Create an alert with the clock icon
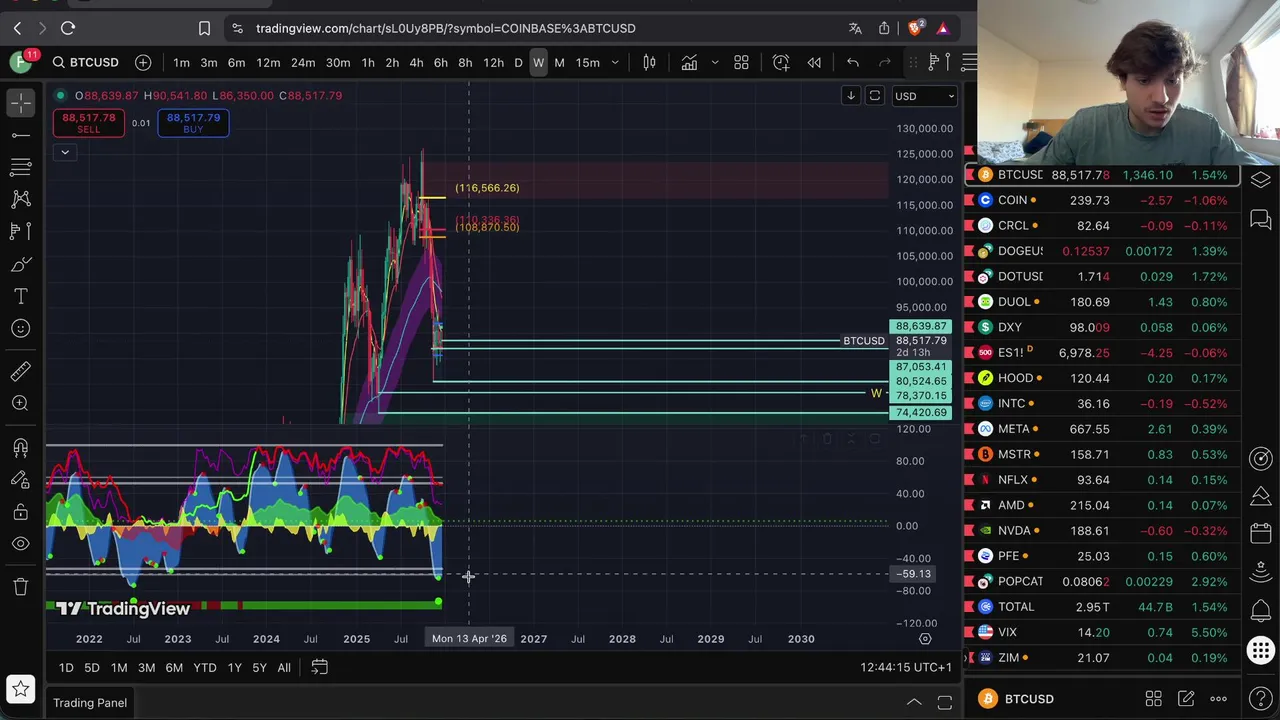 pos(781,63)
